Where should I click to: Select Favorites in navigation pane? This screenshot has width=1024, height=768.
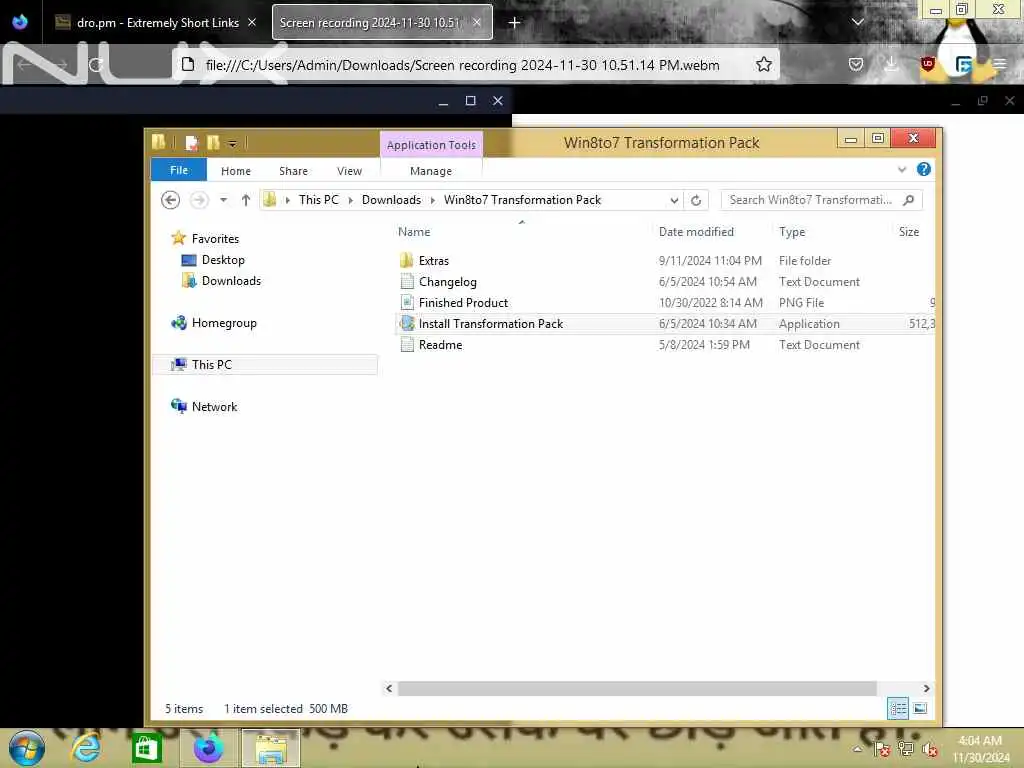[215, 238]
